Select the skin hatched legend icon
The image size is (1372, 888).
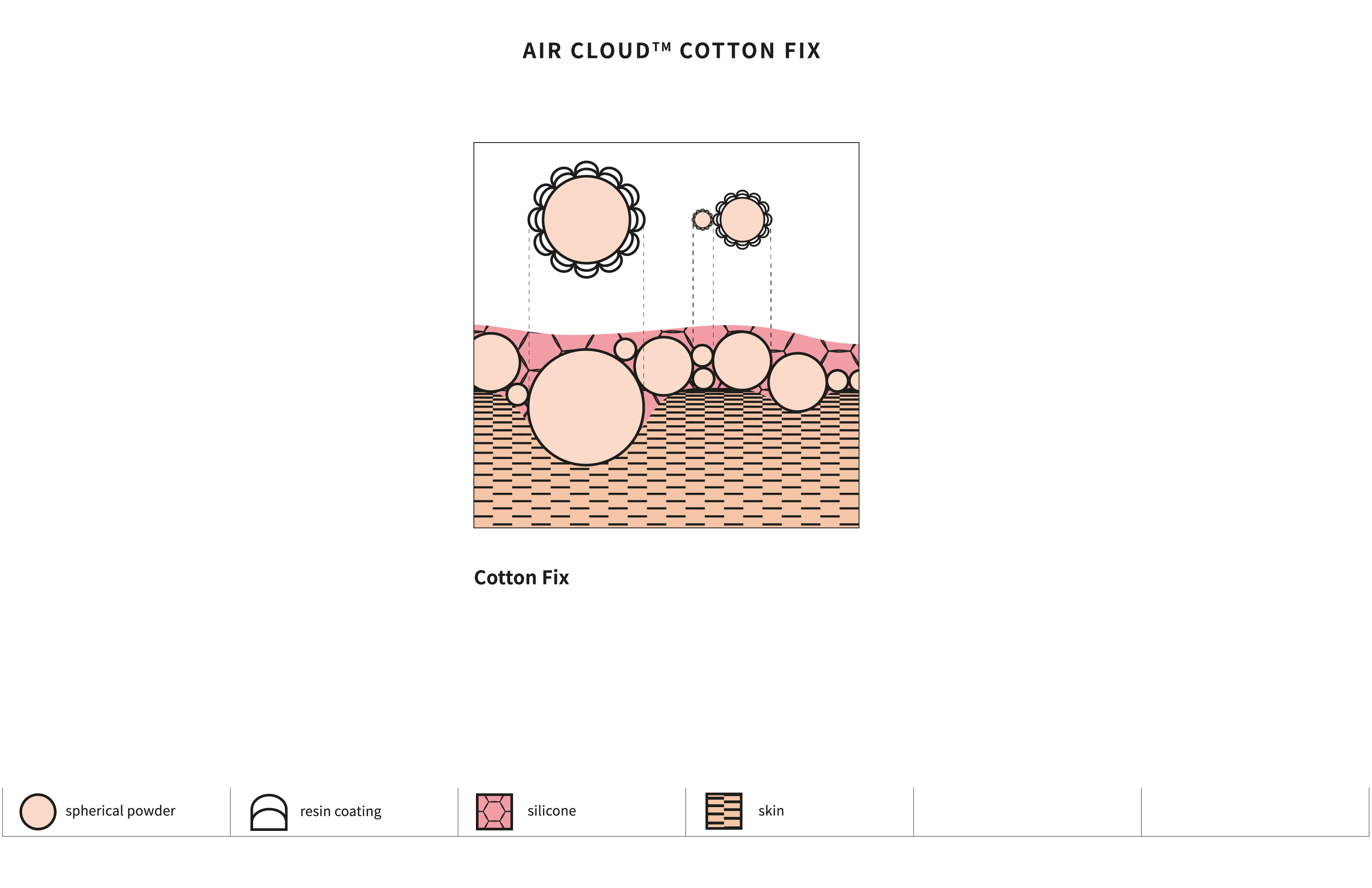[724, 811]
